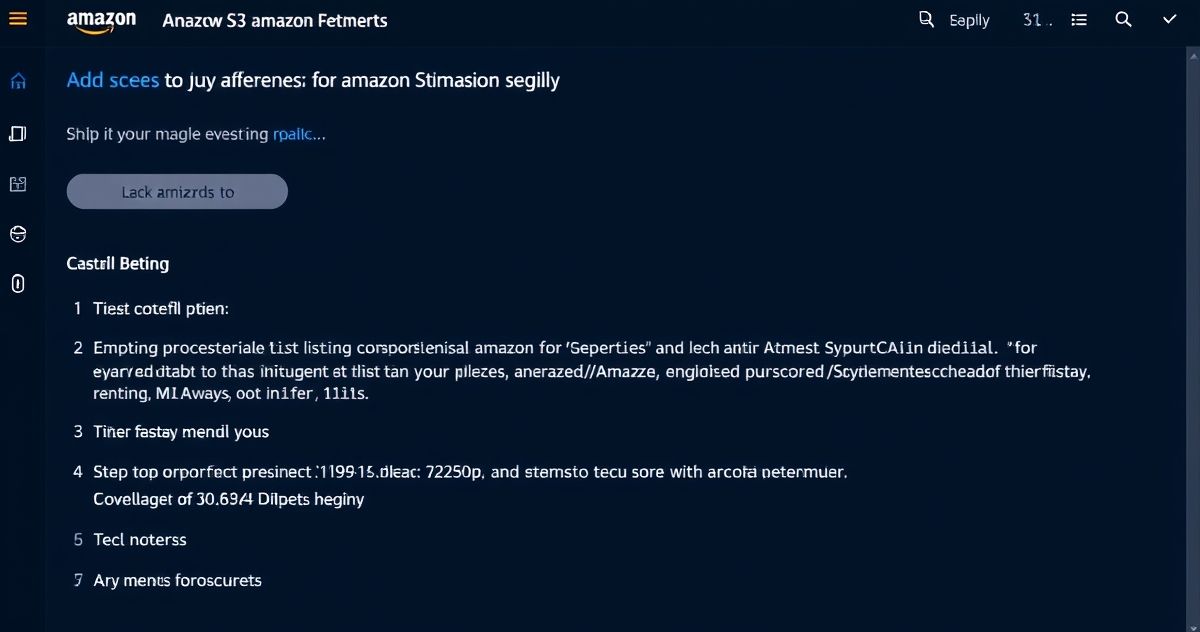Image resolution: width=1200 pixels, height=632 pixels.
Task: Follow the 'Add scees' link
Action: (113, 80)
